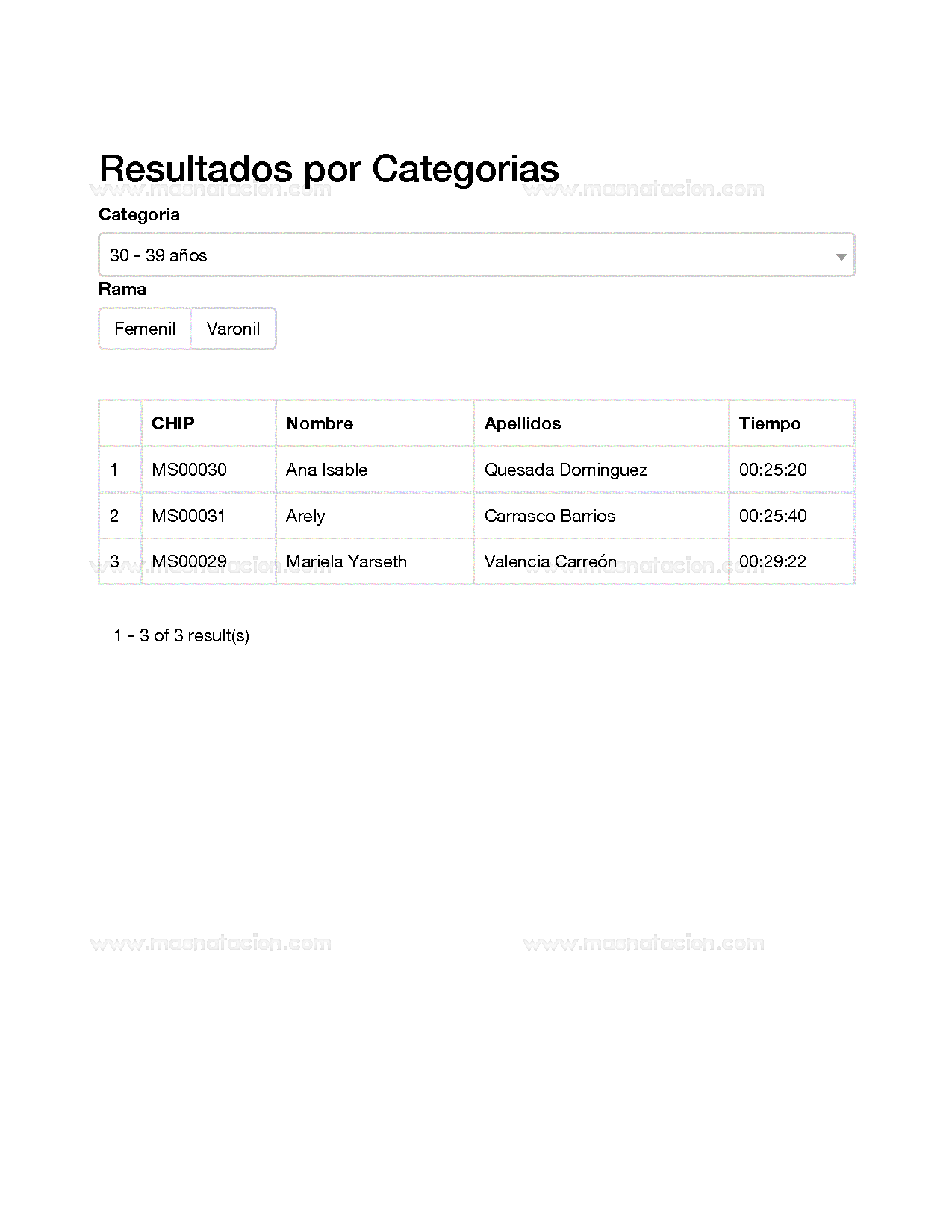
Task: Click the time 00:25:40
Action: pyautogui.click(x=773, y=516)
